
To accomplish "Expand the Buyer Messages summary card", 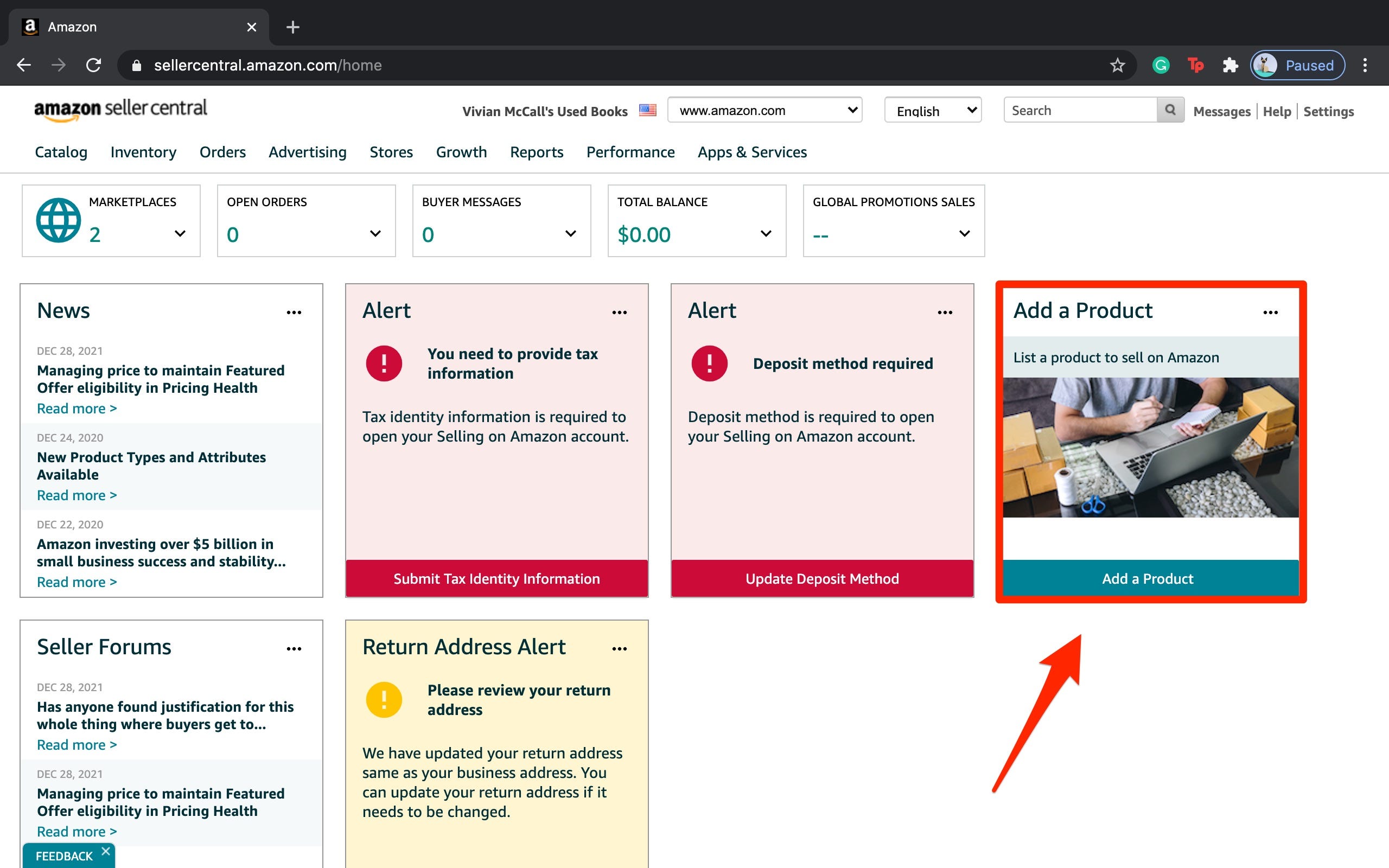I will 570,234.
